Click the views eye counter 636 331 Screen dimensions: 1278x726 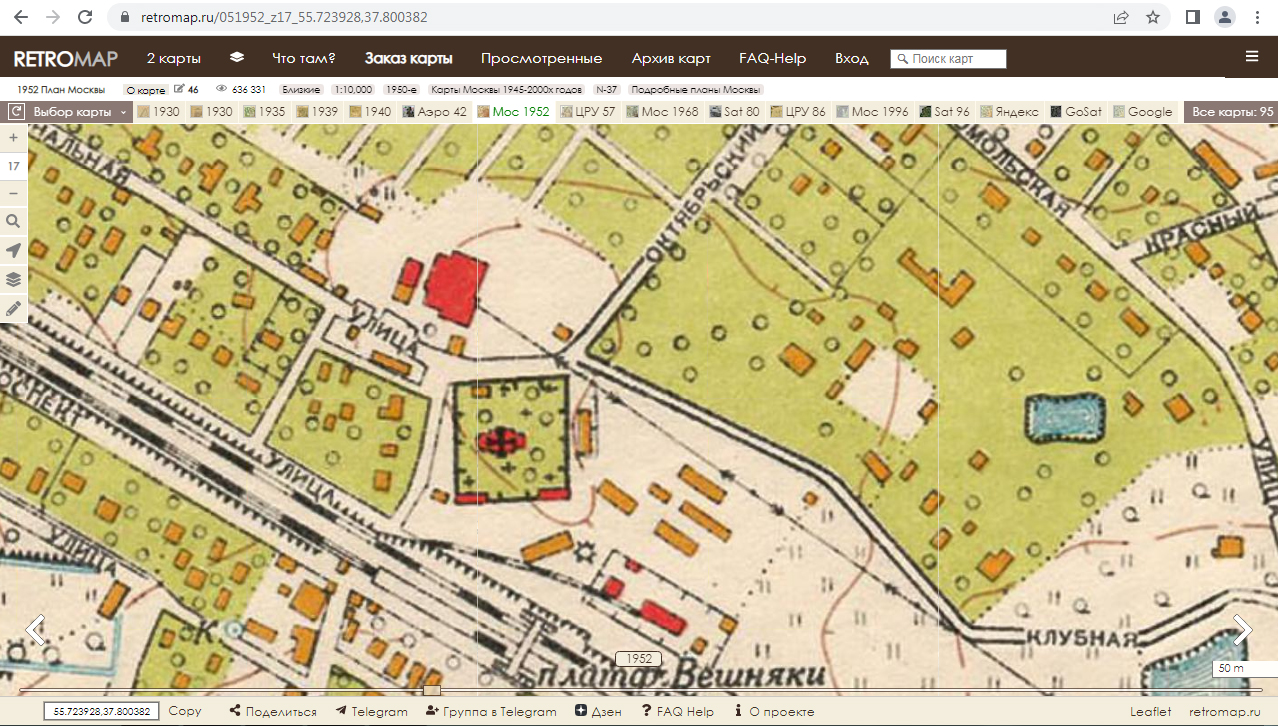(x=241, y=90)
